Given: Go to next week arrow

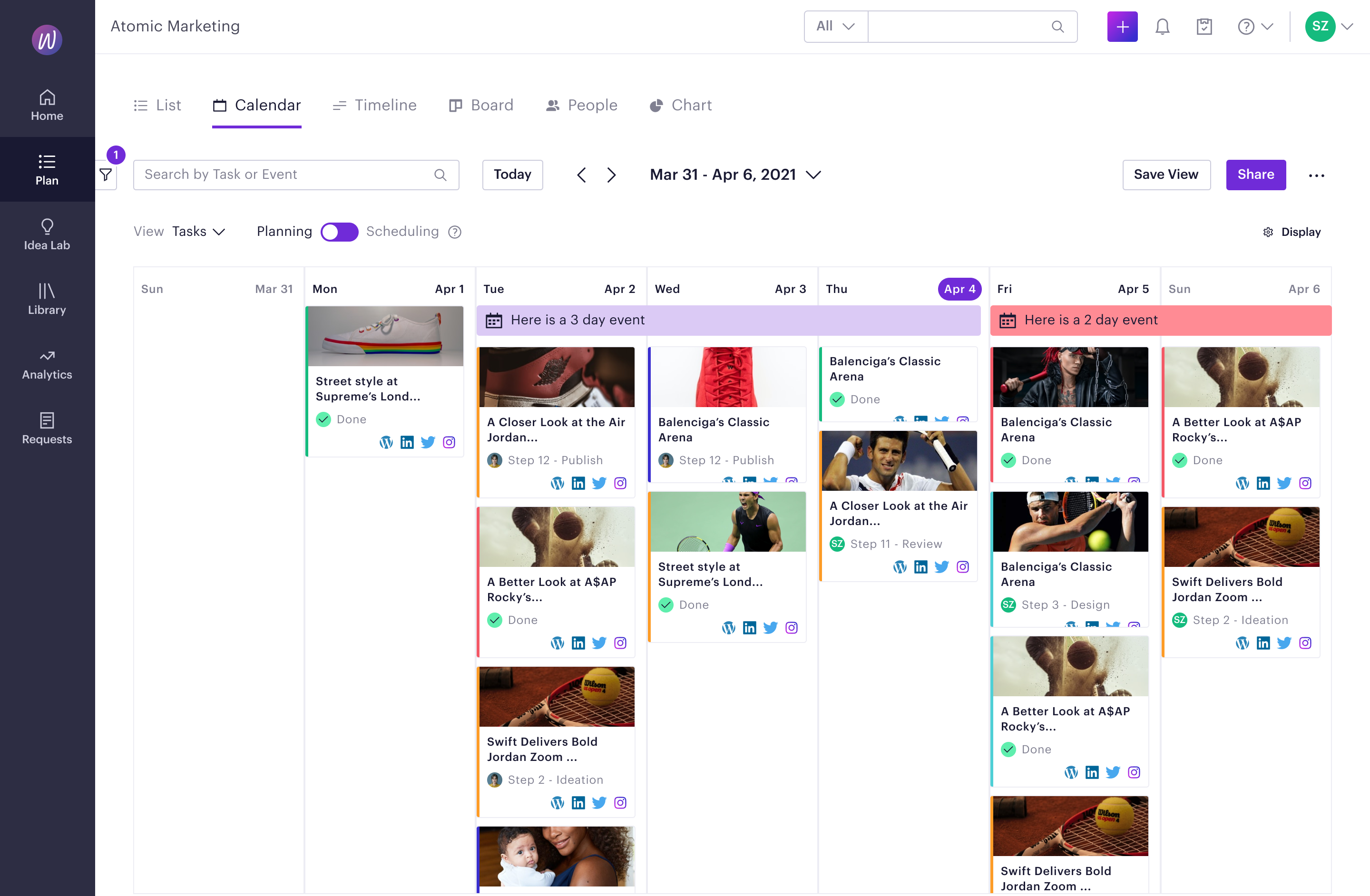Looking at the screenshot, I should click(611, 175).
